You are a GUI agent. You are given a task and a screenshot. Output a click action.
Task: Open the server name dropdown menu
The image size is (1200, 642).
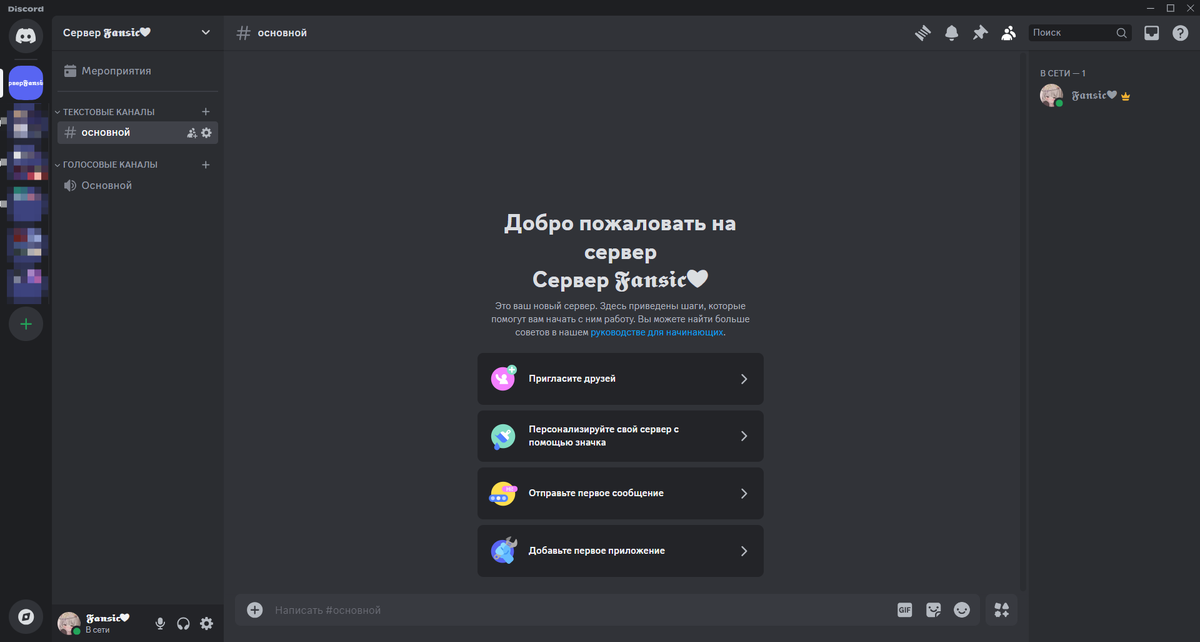point(206,32)
